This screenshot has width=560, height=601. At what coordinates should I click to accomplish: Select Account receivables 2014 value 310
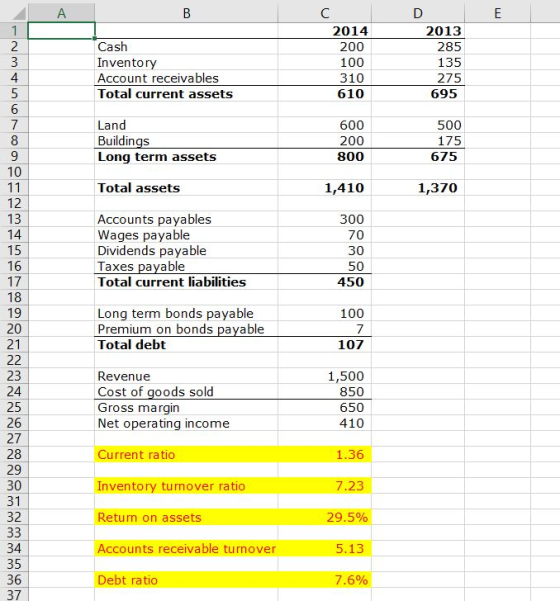[325, 78]
